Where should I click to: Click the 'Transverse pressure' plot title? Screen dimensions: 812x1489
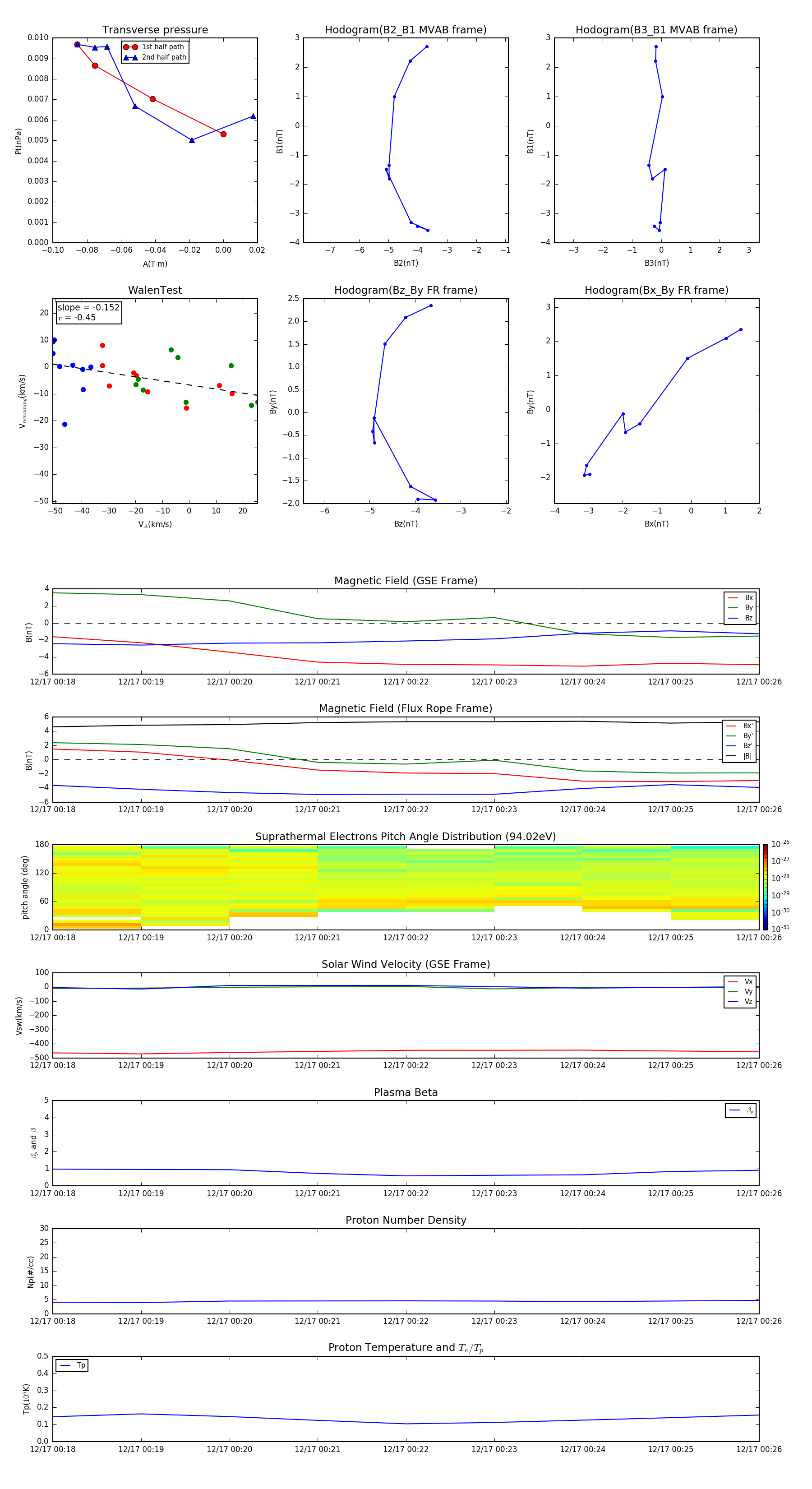point(155,30)
